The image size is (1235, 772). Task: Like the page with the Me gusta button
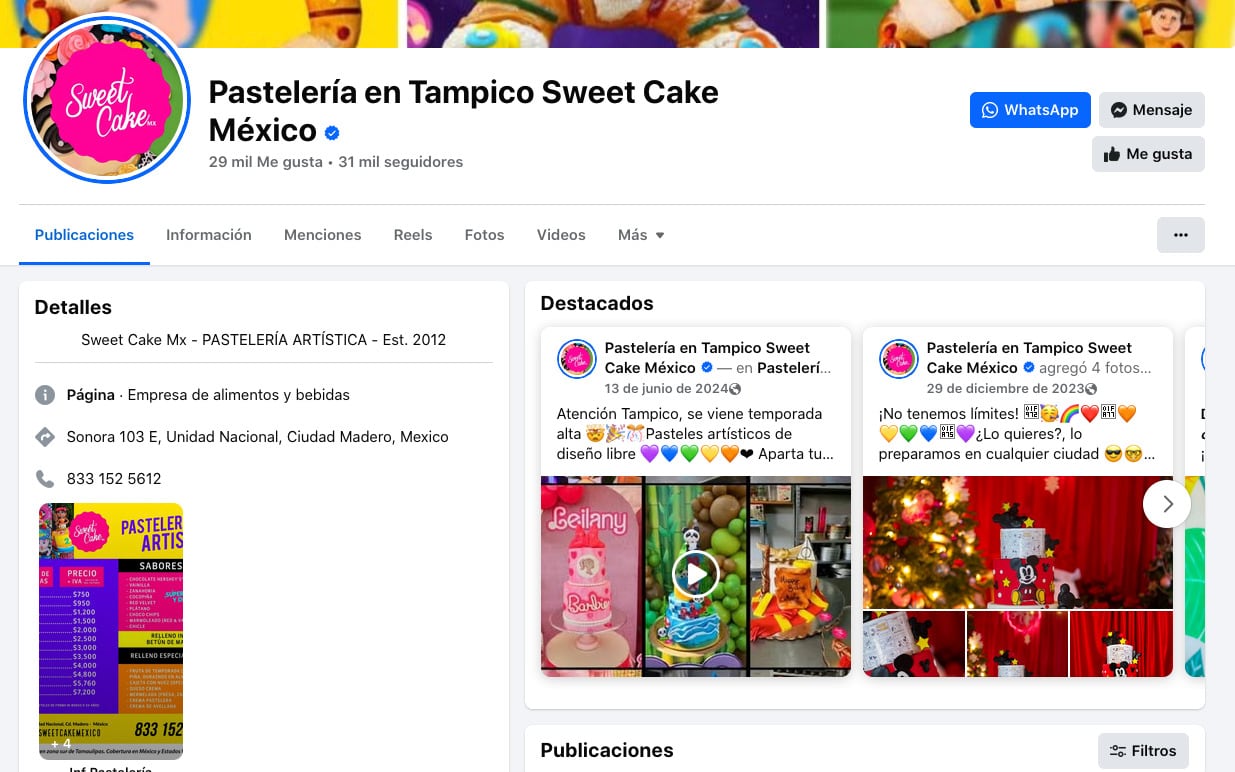pos(1148,154)
